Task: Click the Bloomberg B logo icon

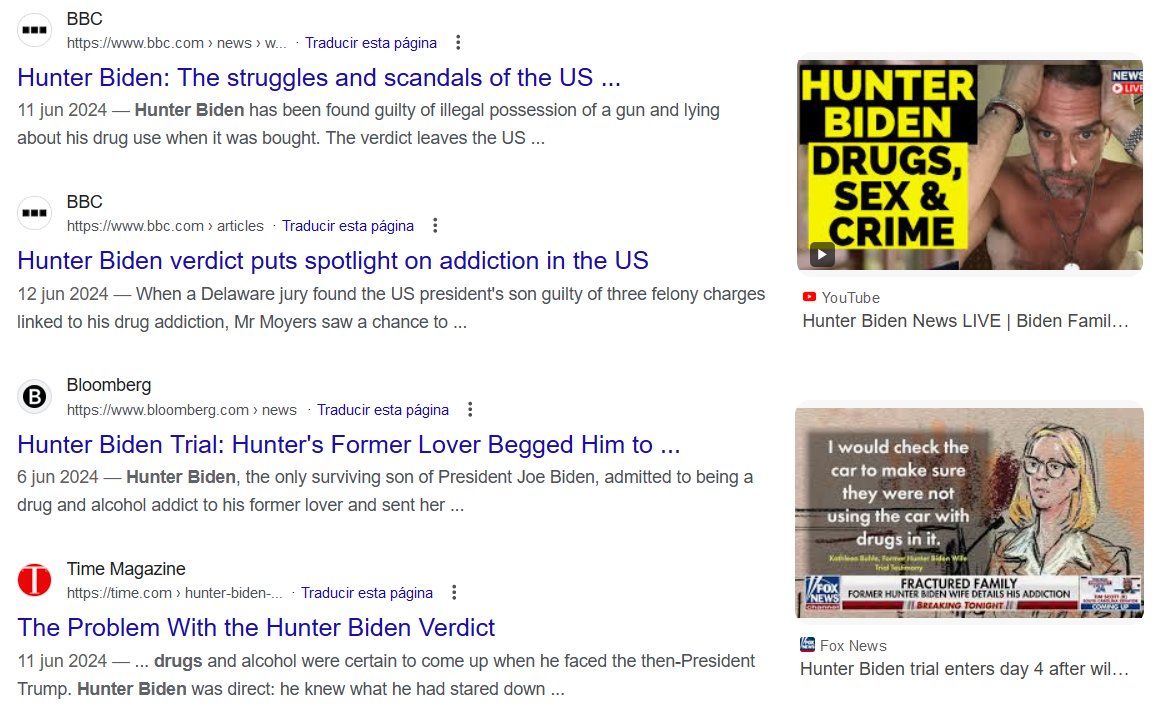Action: click(34, 396)
